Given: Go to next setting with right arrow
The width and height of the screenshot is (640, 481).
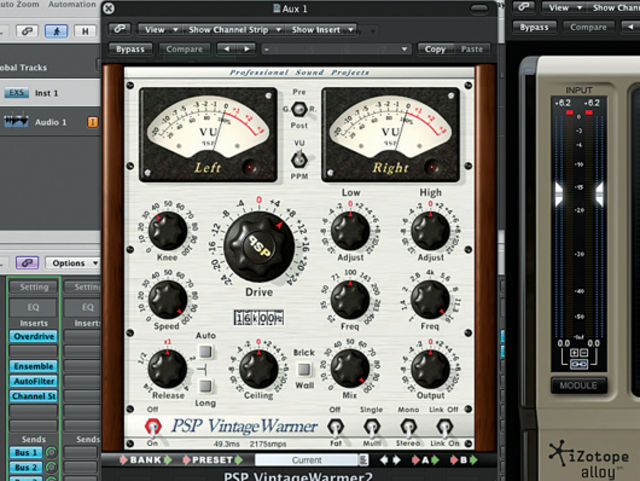Looking at the screenshot, I should 246,49.
